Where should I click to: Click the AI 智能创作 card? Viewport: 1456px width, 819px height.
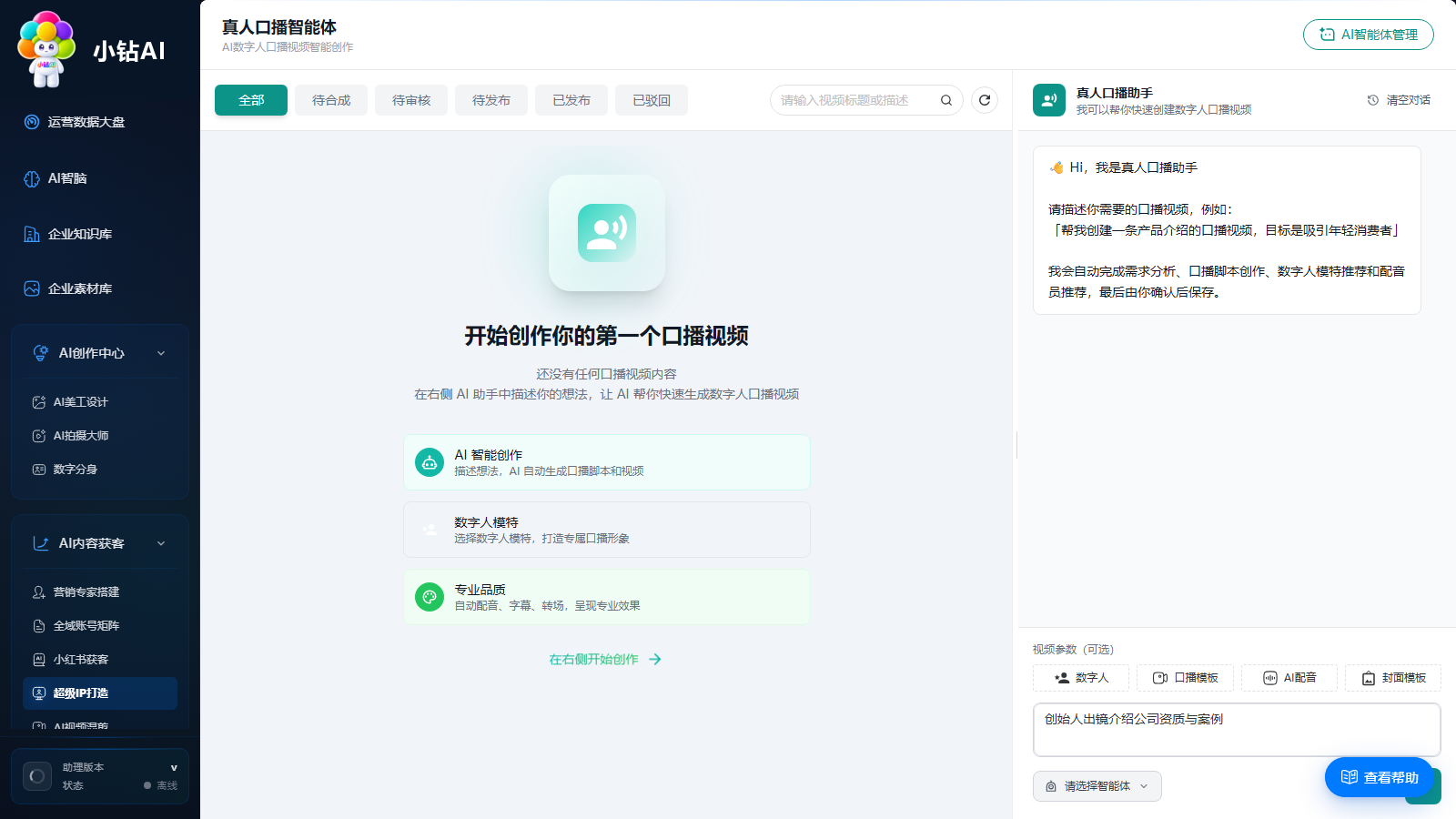[607, 462]
